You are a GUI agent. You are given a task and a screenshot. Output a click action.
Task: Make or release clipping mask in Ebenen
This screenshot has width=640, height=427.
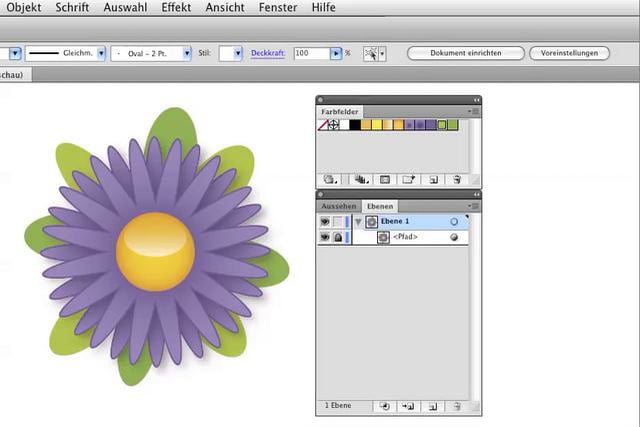click(x=384, y=406)
